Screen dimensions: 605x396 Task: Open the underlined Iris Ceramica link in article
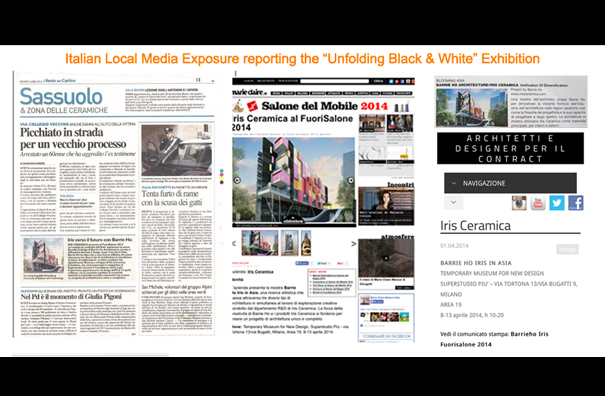click(x=260, y=272)
